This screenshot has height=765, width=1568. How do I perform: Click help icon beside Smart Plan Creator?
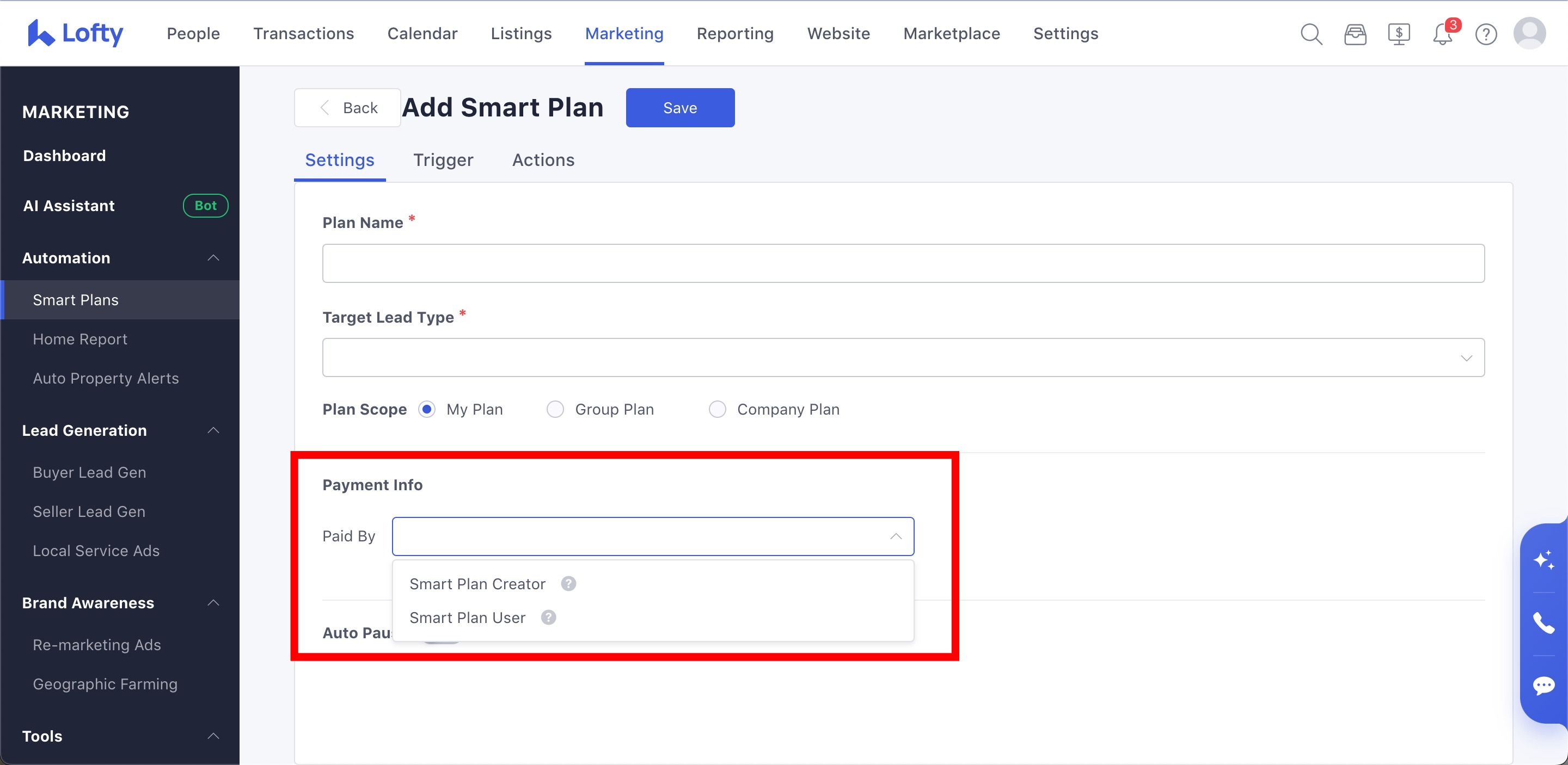(x=568, y=584)
